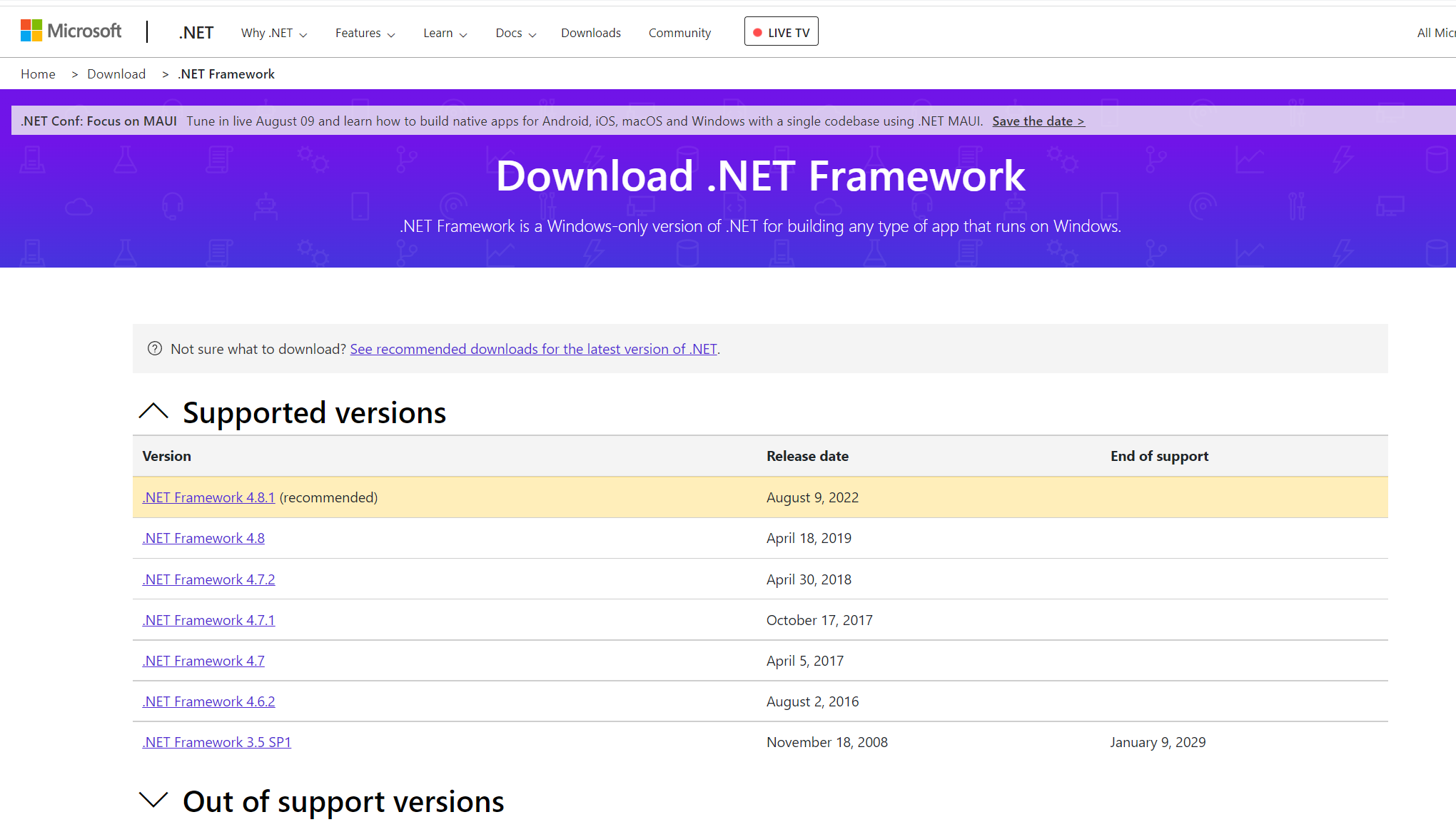This screenshot has width=1456, height=832.
Task: Open recommended downloads for latest .NET link
Action: [x=533, y=349]
